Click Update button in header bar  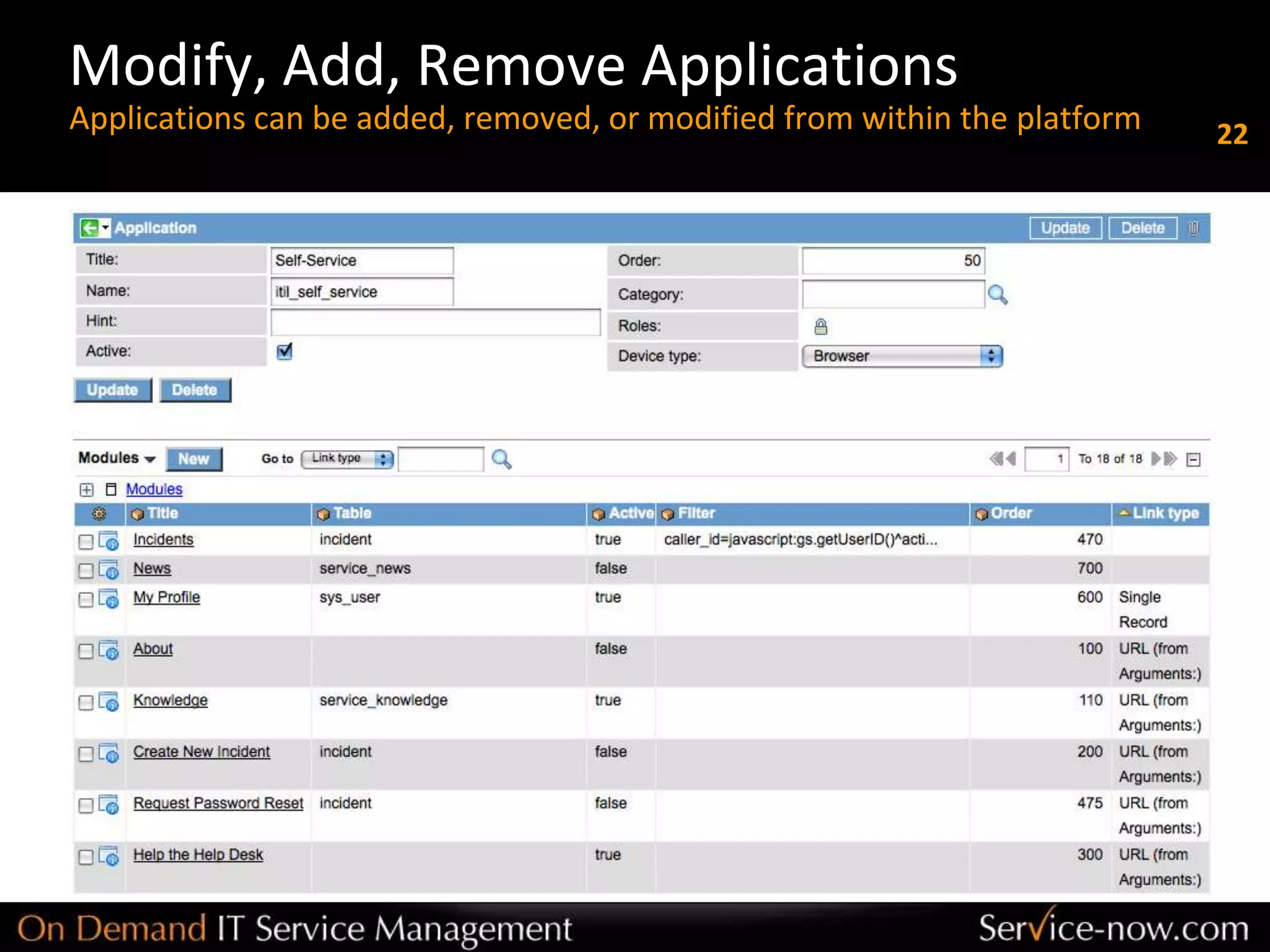click(1065, 228)
